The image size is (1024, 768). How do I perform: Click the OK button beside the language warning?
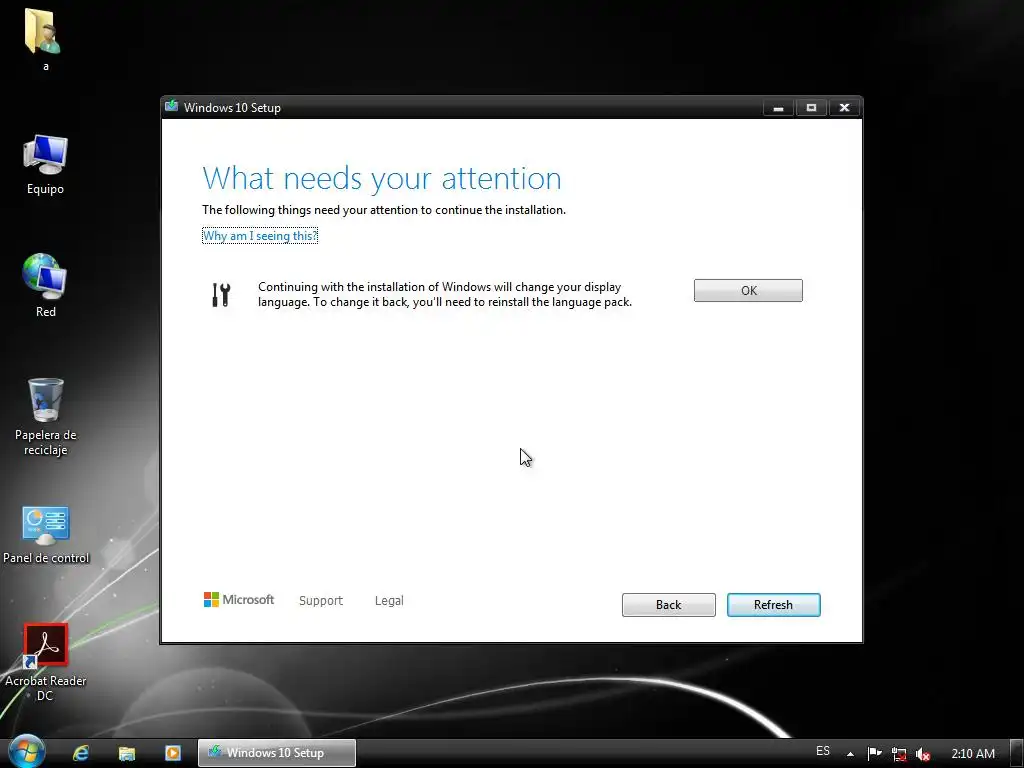(x=748, y=291)
